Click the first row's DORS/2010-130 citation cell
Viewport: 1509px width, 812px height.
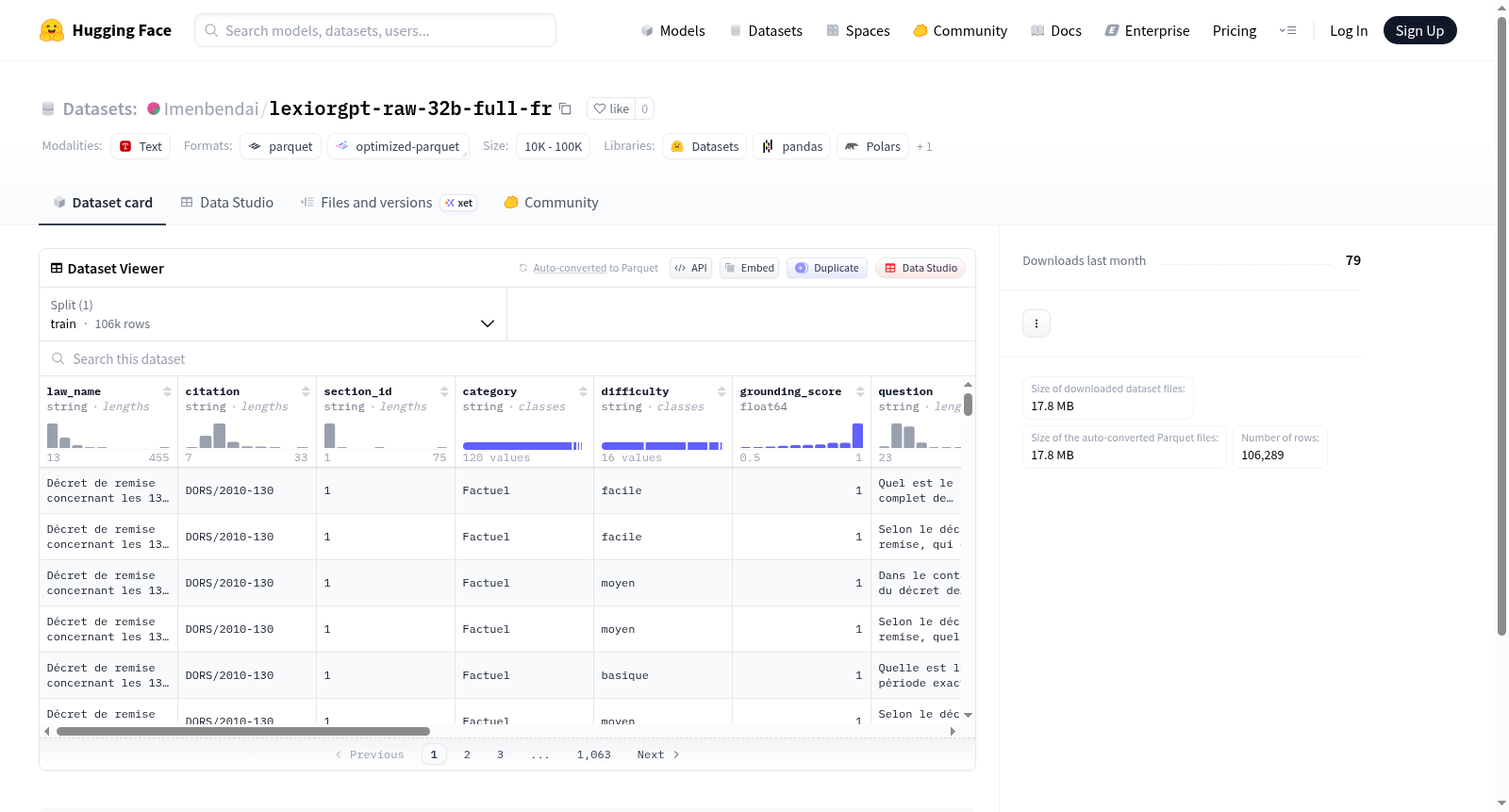pyautogui.click(x=247, y=490)
